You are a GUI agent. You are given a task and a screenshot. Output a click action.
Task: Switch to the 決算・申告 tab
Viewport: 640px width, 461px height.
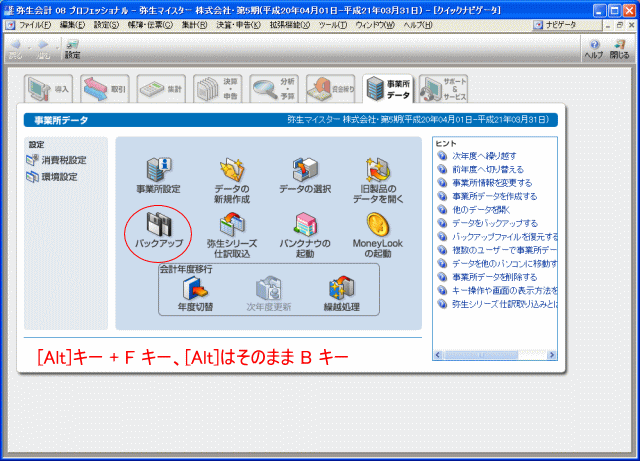pos(218,89)
